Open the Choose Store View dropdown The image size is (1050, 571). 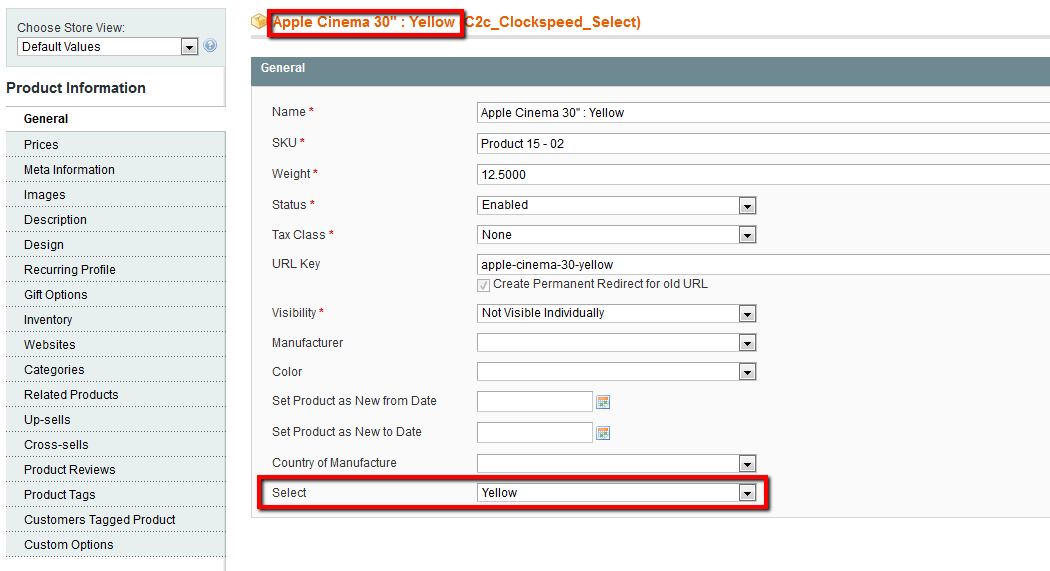(x=108, y=46)
